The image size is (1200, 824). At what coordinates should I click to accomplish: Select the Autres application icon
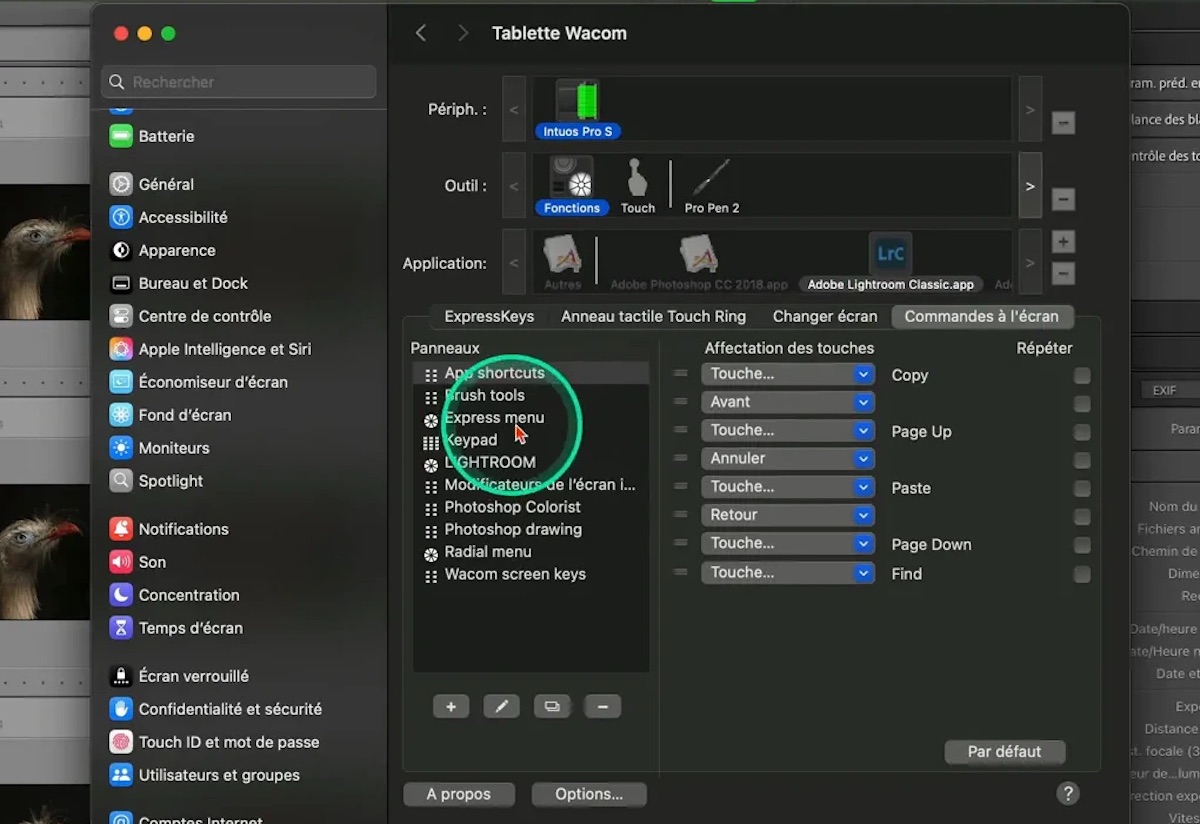563,262
